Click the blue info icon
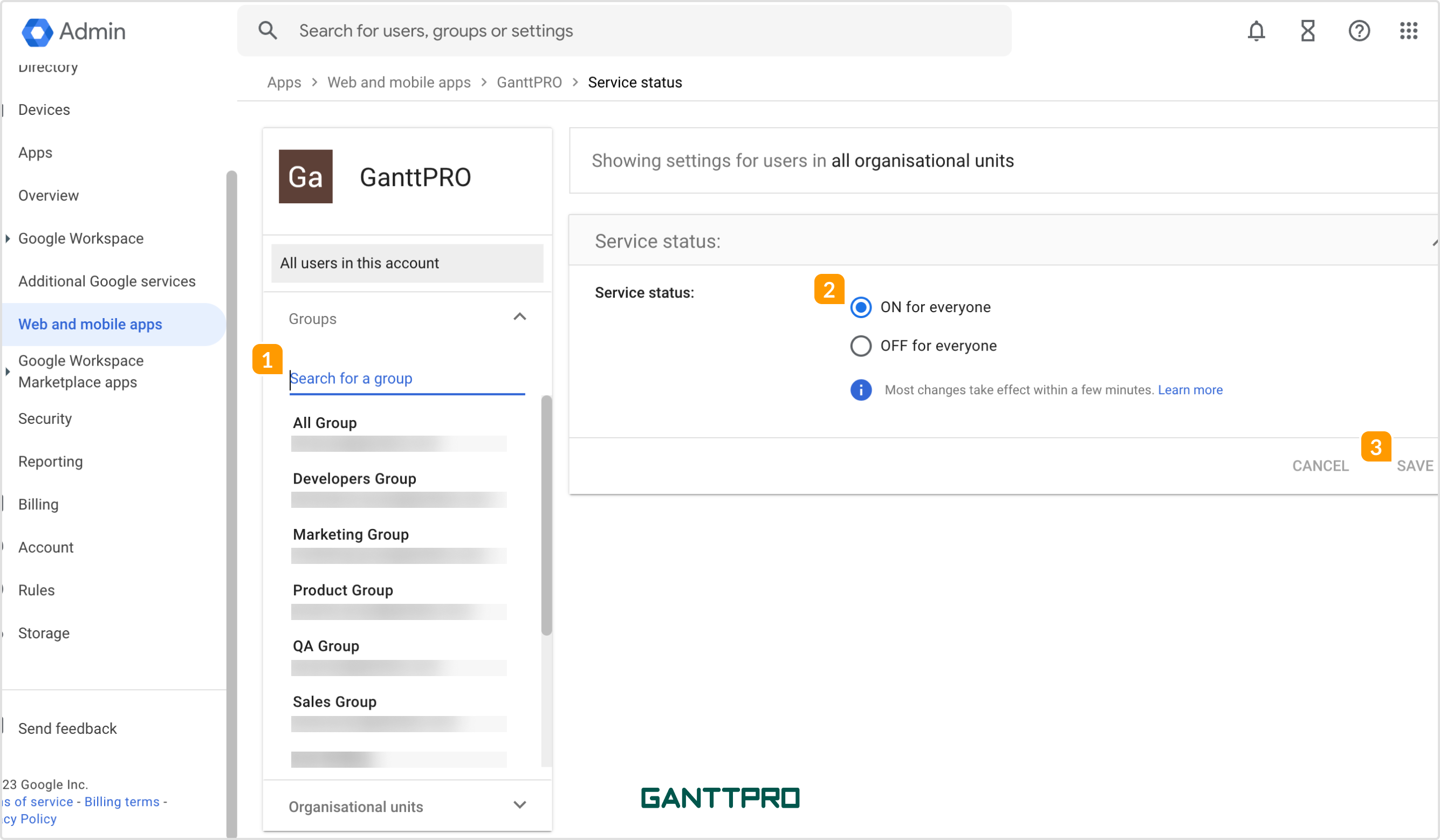Screen dimensions: 1440x840 861,390
